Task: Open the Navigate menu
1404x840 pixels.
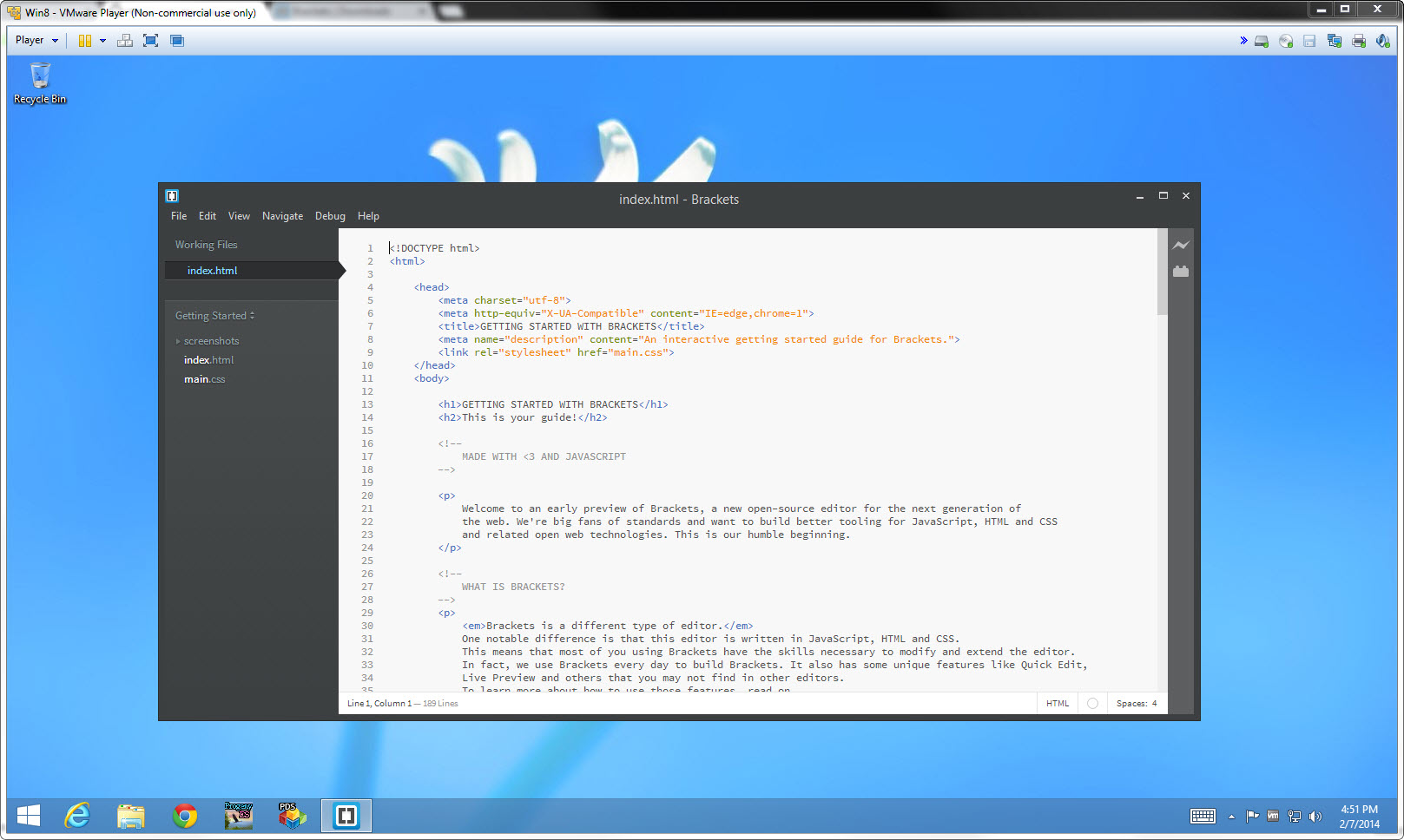Action: 283,216
